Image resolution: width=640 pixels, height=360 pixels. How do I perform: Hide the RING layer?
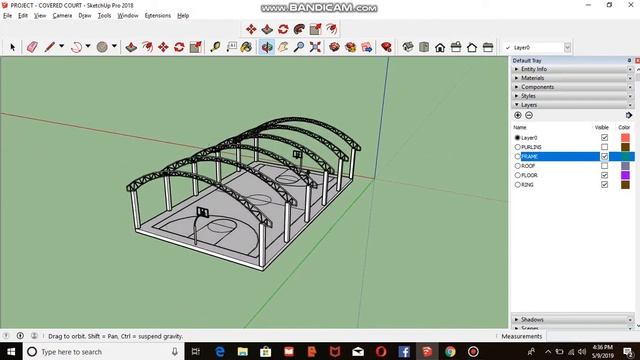tap(604, 184)
